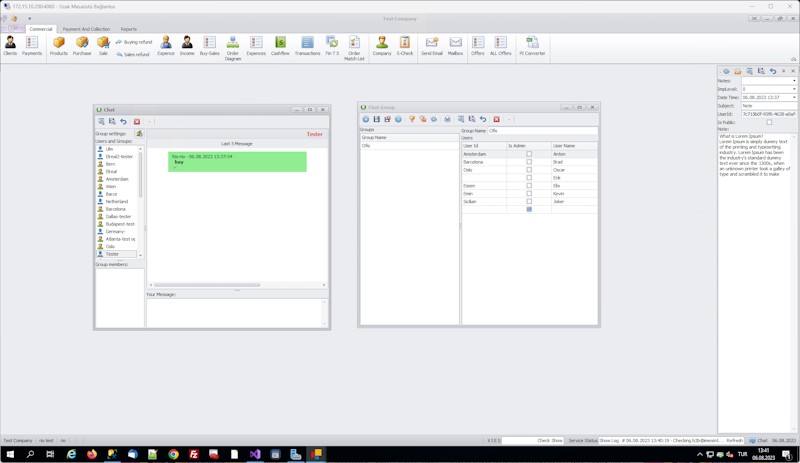Open the PI Converter tool
800x463 pixels.
tap(532, 45)
